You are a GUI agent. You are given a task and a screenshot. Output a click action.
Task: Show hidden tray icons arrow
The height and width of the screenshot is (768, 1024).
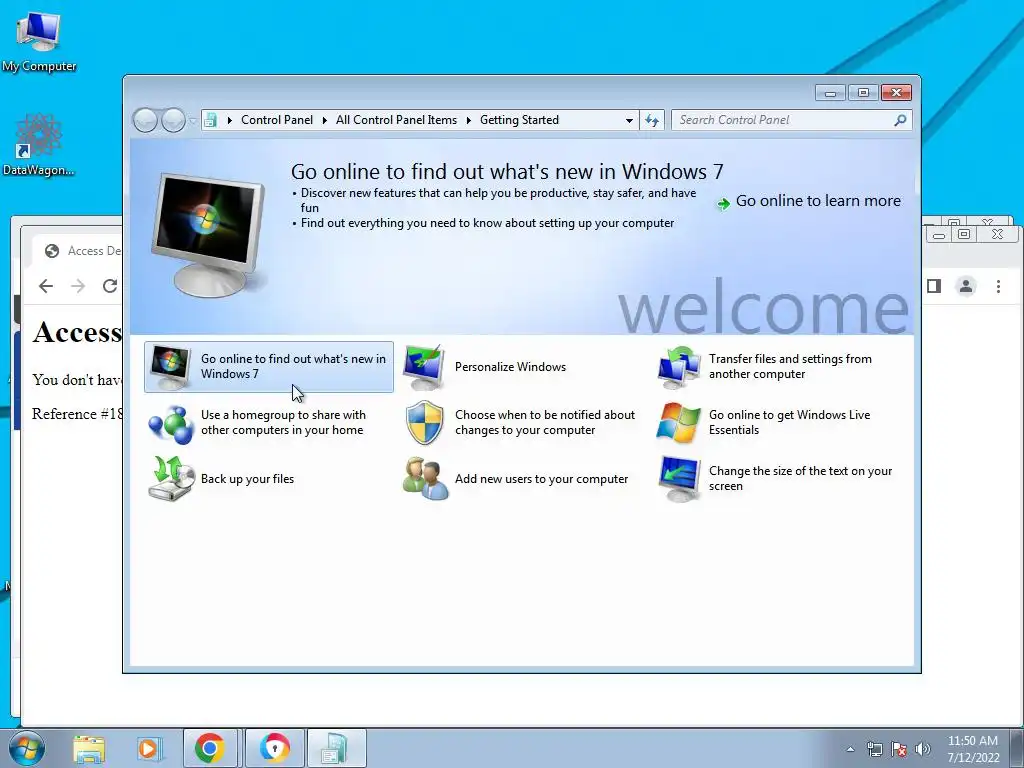[x=850, y=749]
